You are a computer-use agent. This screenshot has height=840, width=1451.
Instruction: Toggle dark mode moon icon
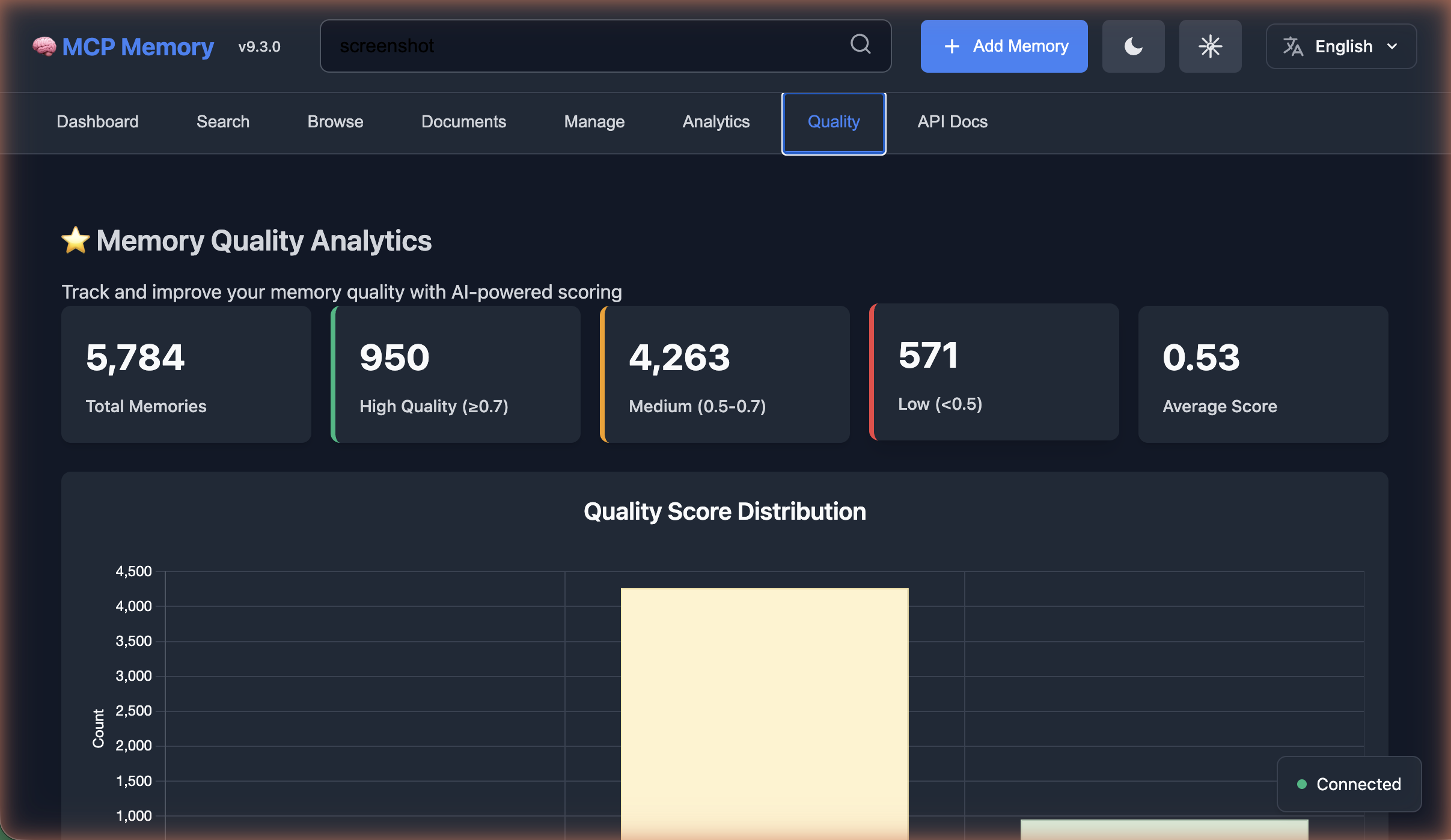click(1133, 46)
